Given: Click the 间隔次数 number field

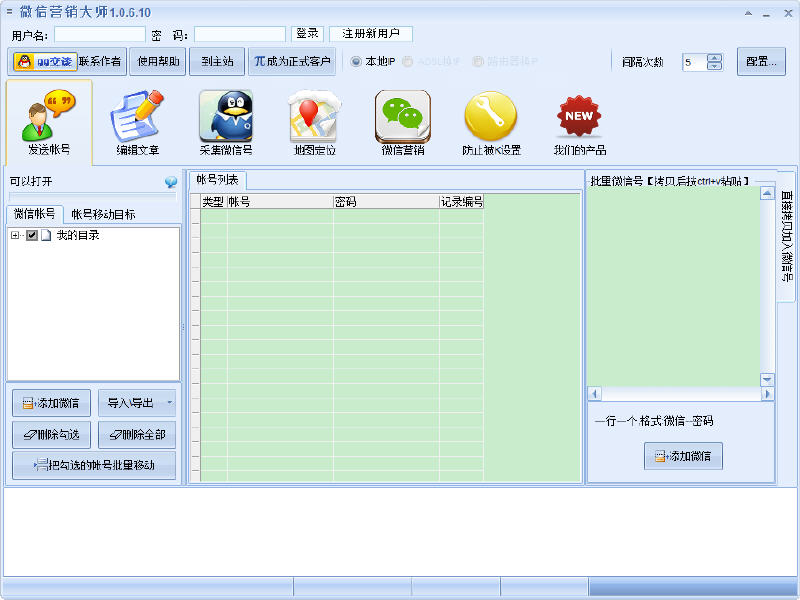Looking at the screenshot, I should 695,62.
